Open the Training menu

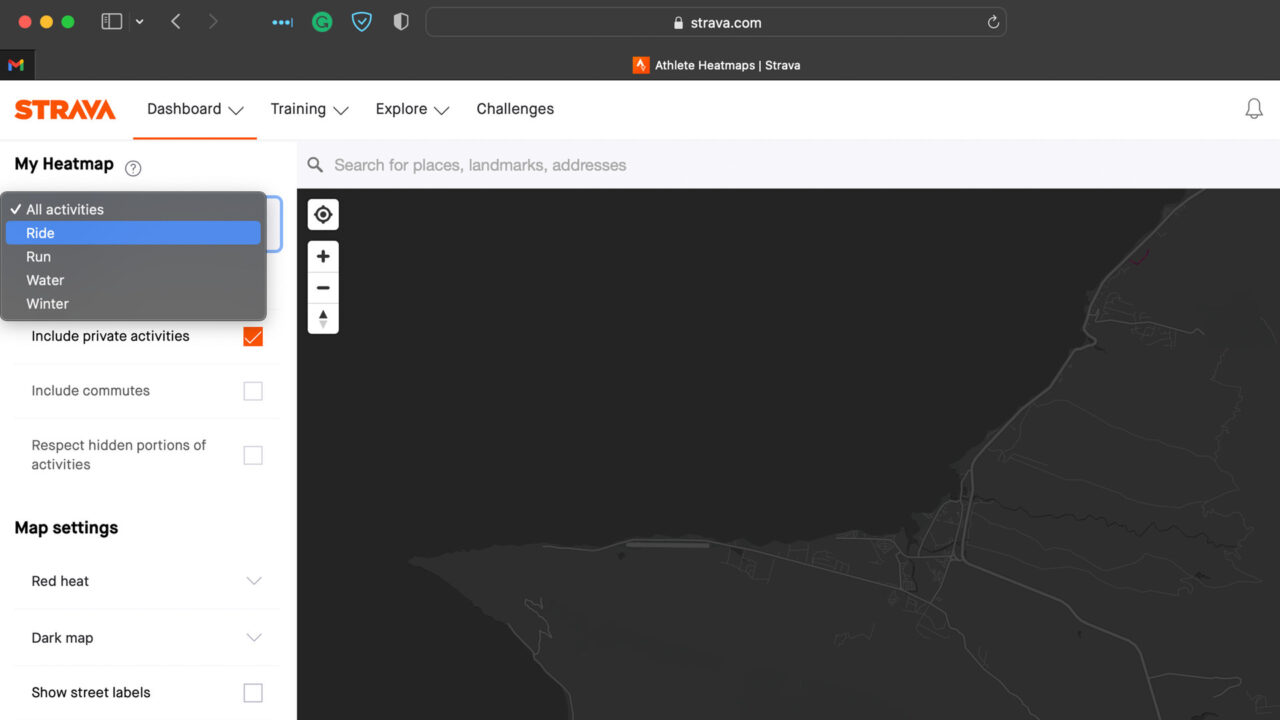coord(309,109)
